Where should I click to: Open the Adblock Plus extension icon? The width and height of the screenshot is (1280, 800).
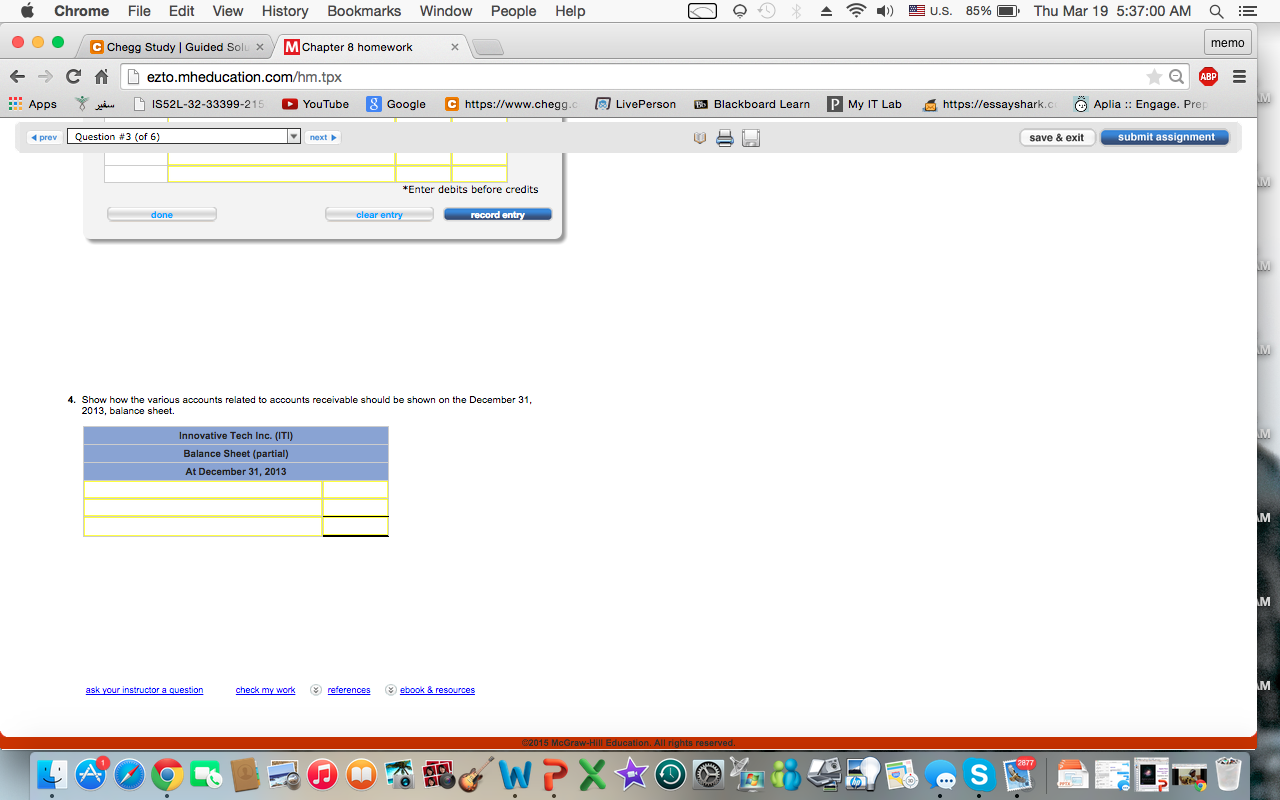click(x=1208, y=77)
